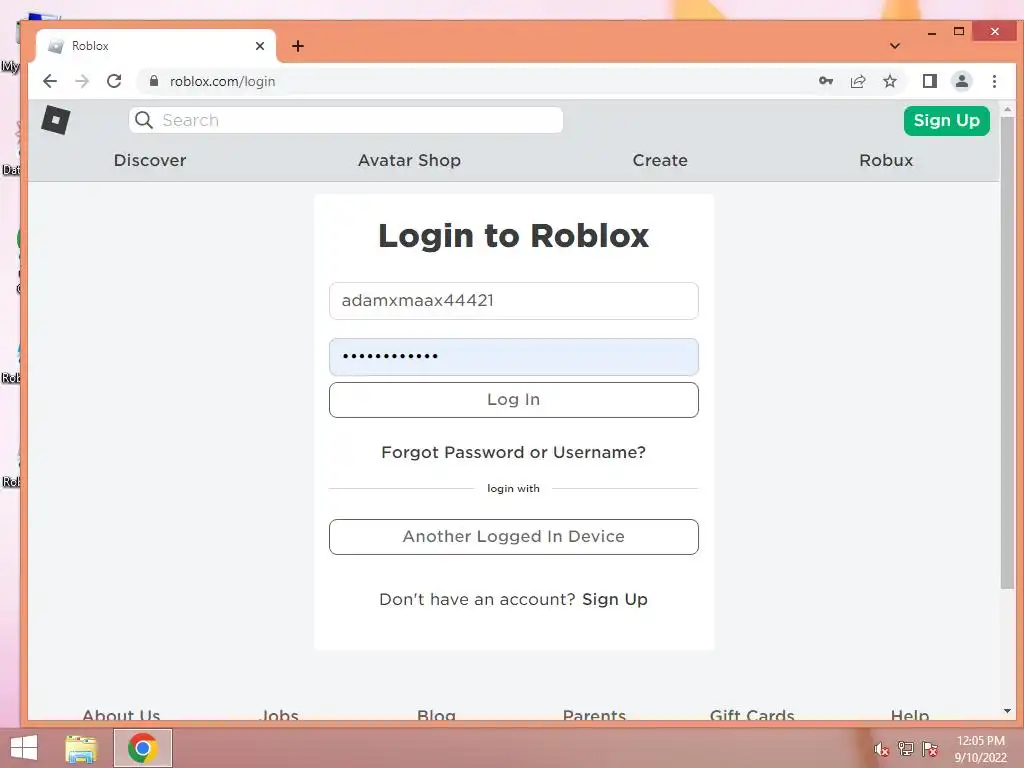Click the address bar URL
Viewport: 1024px width, 768px height.
(223, 82)
